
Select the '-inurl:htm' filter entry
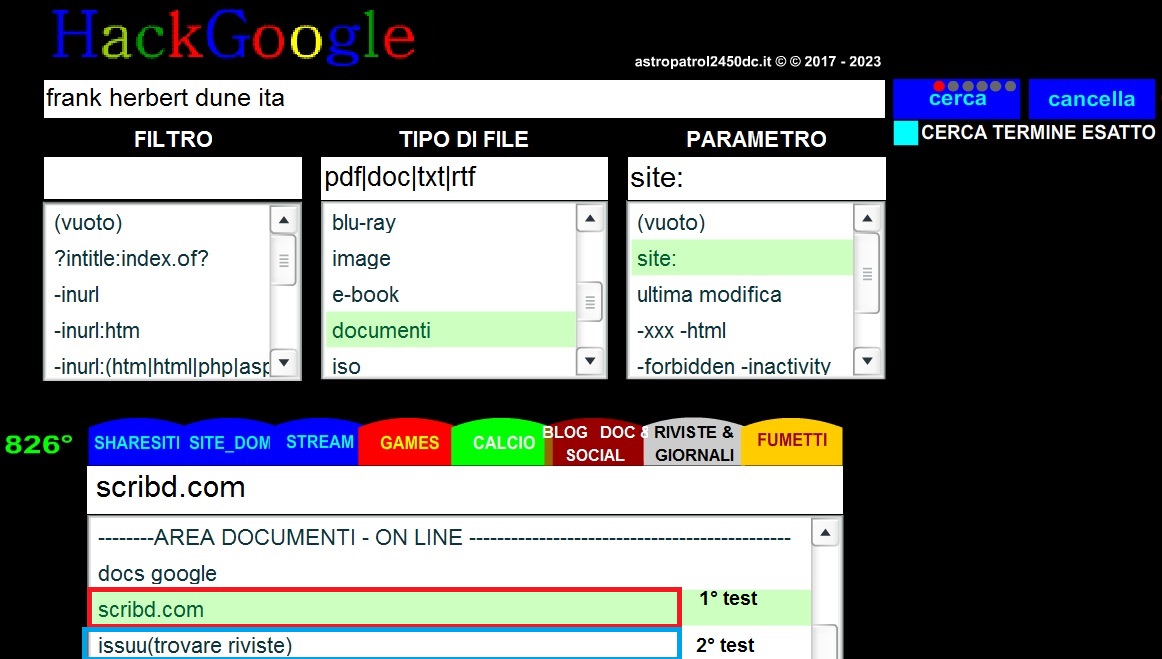click(x=158, y=330)
